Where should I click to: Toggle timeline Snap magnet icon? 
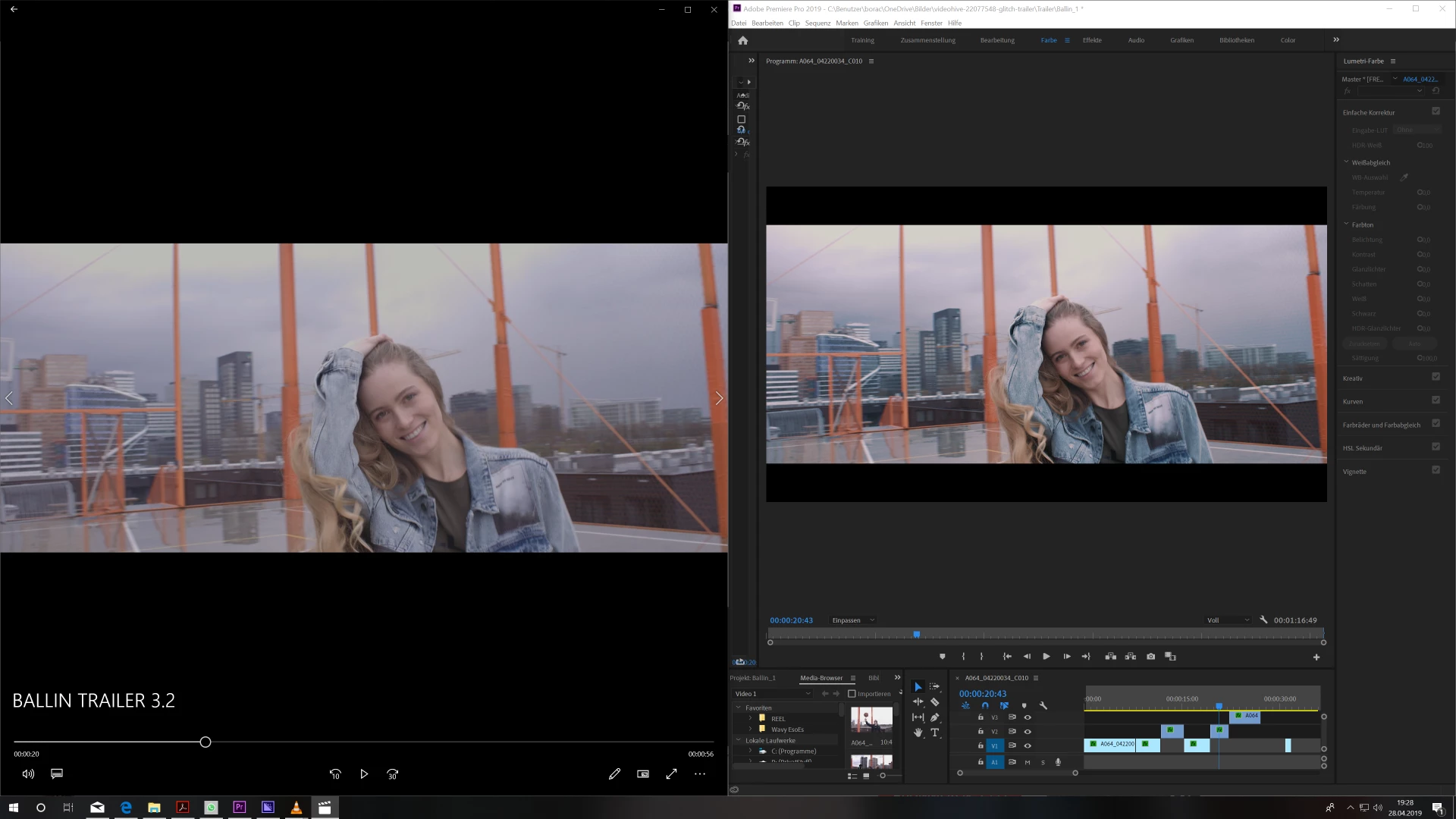click(x=985, y=705)
